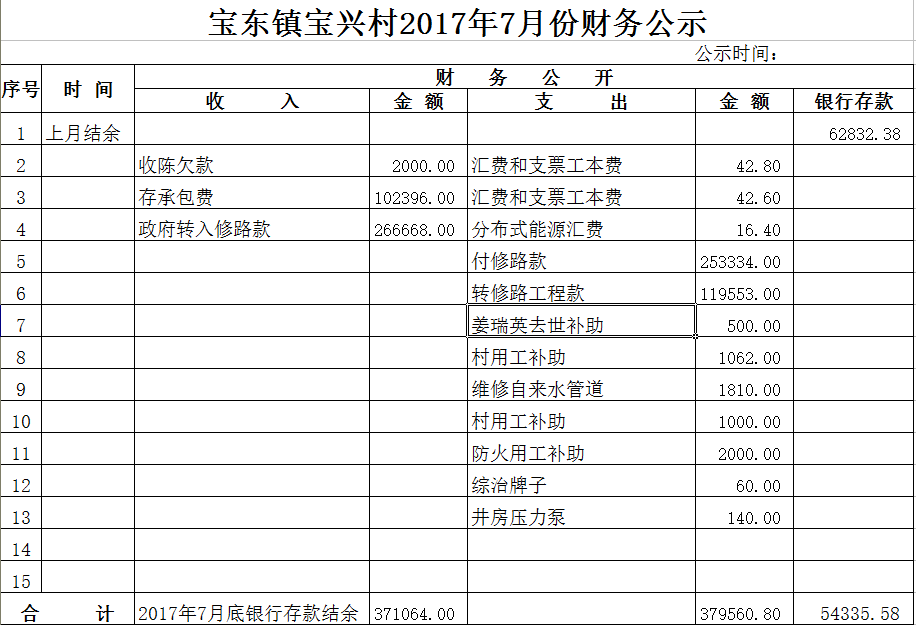
Task: Select the 上月结余 cell
Action: (88, 129)
